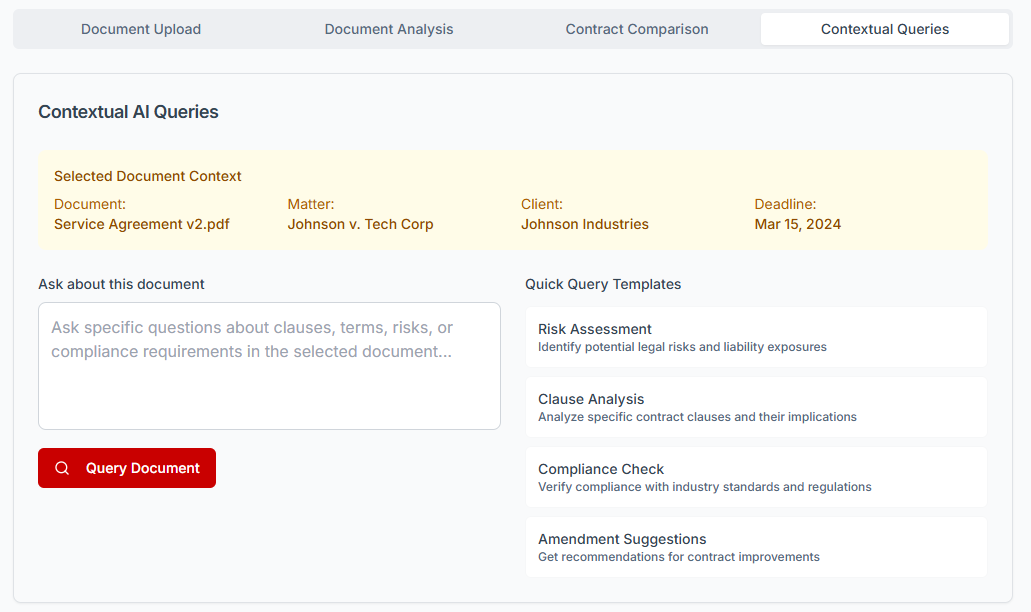Click the Selected Document Context title
Screen dimensions: 1031x612
[x=148, y=176]
